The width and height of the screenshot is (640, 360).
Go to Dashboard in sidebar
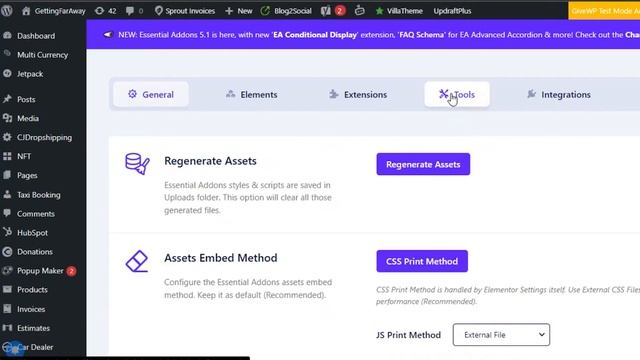[36, 36]
